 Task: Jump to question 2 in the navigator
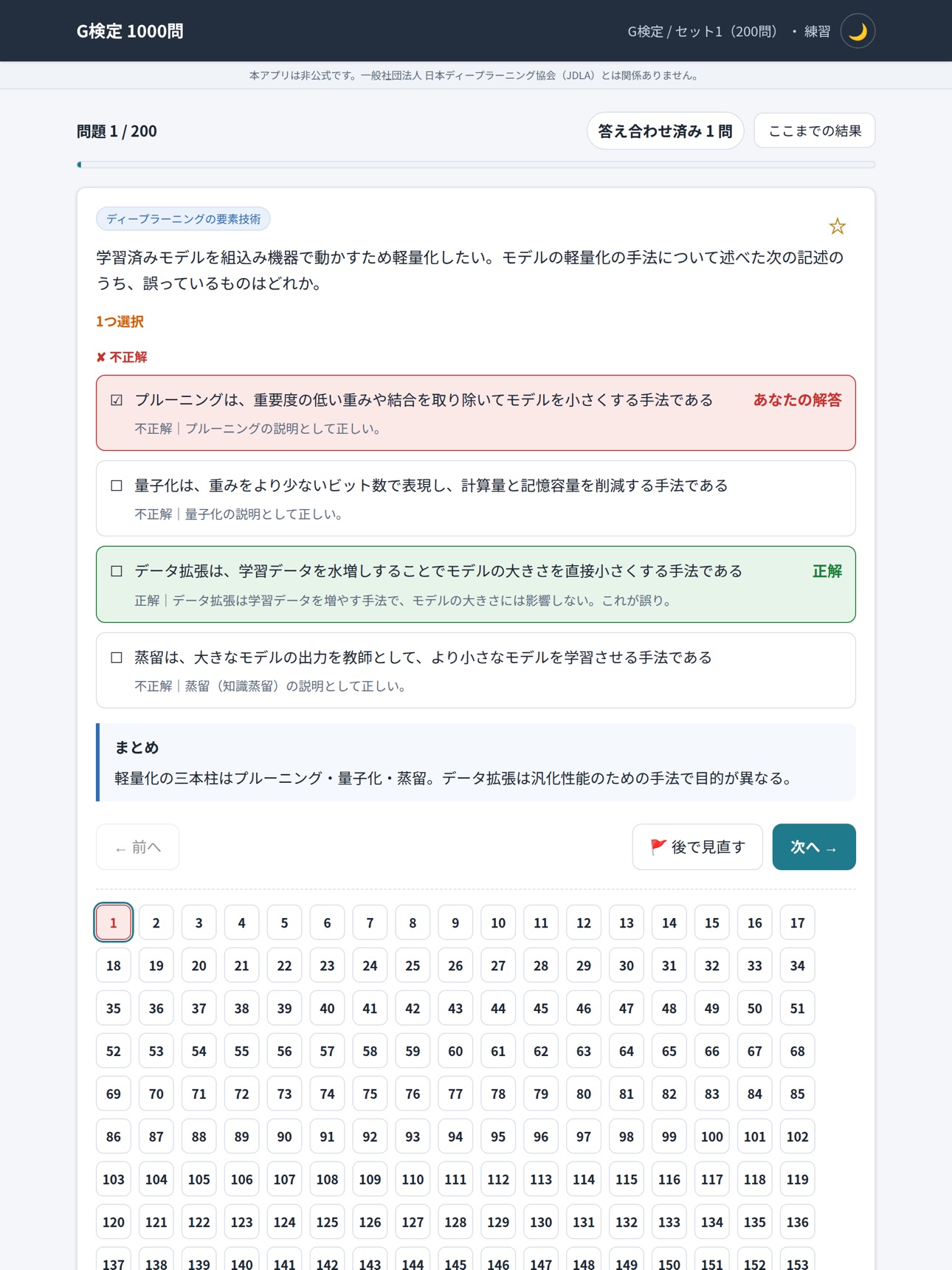(x=156, y=922)
